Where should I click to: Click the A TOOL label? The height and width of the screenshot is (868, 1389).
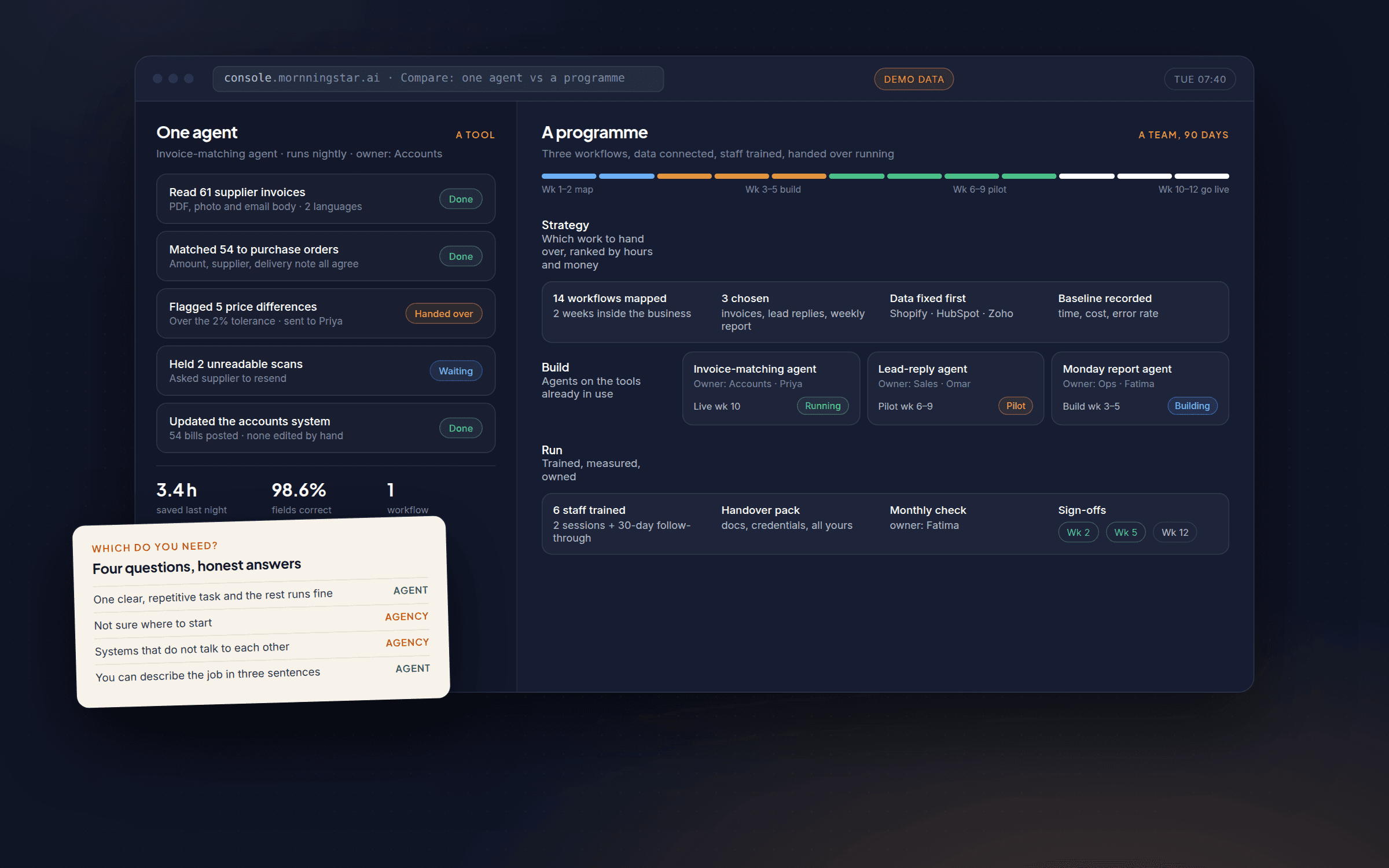(475, 134)
